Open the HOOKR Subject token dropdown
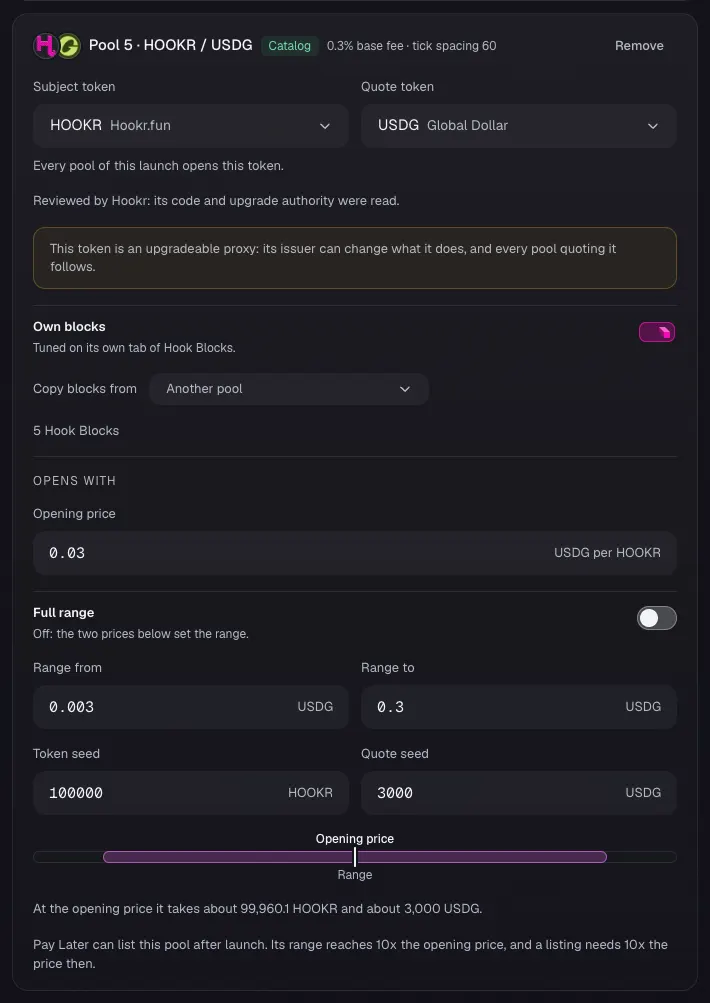Image resolution: width=710 pixels, height=1003 pixels. (x=191, y=126)
